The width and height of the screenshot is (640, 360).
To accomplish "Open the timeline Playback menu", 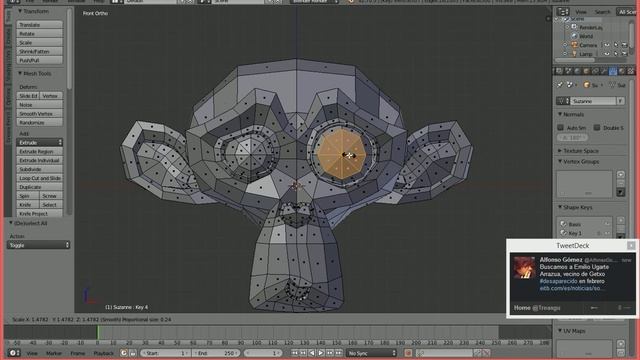I will [104, 353].
